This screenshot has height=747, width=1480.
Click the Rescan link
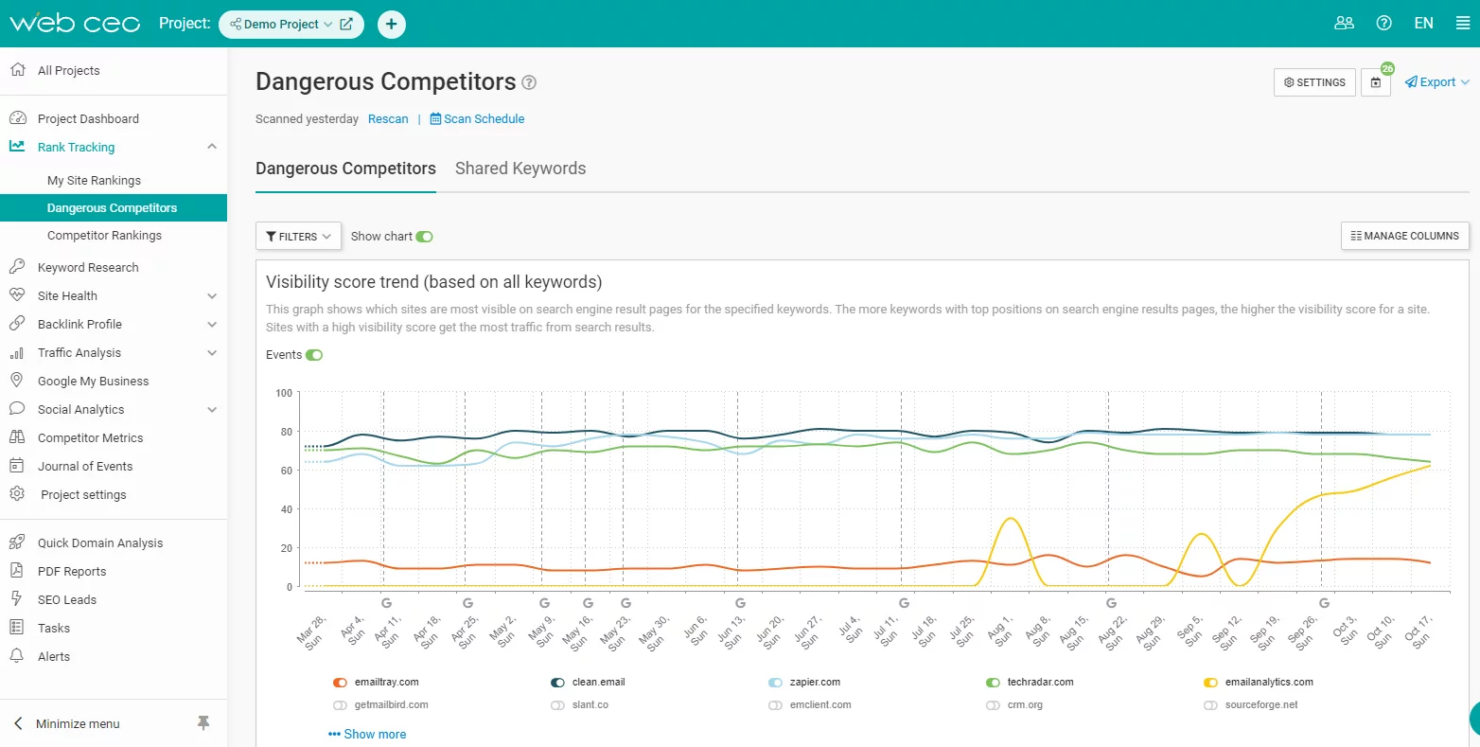[x=388, y=118]
